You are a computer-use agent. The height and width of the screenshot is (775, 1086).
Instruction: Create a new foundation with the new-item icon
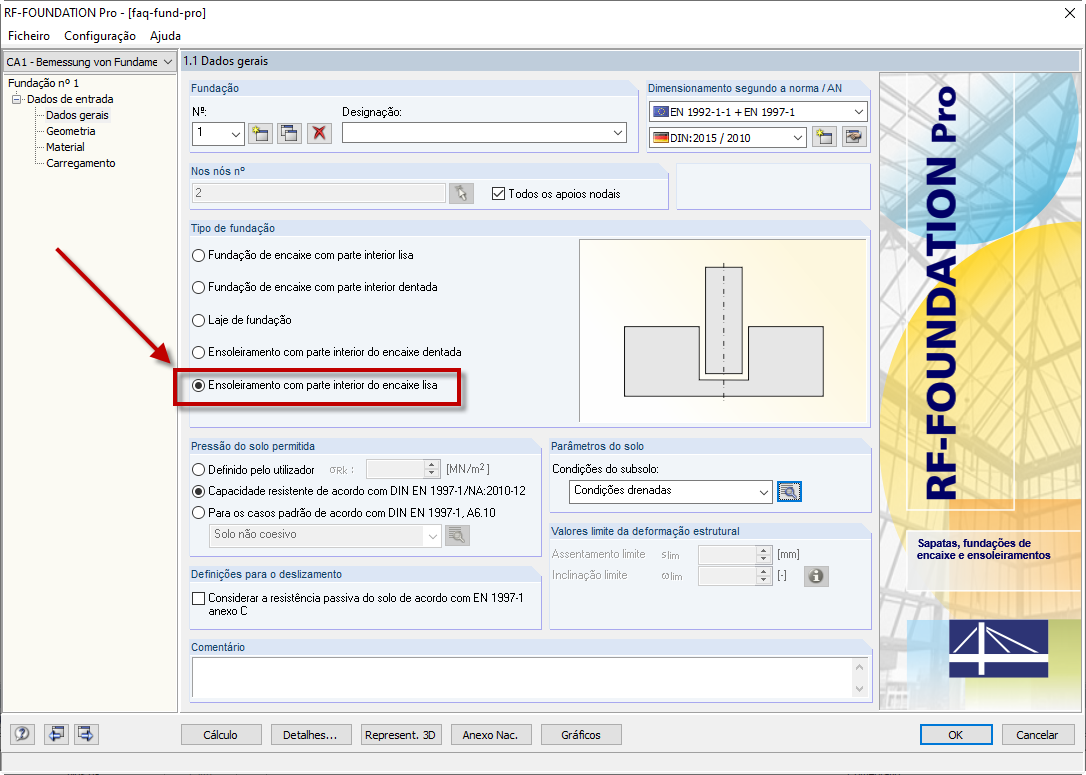[x=260, y=133]
